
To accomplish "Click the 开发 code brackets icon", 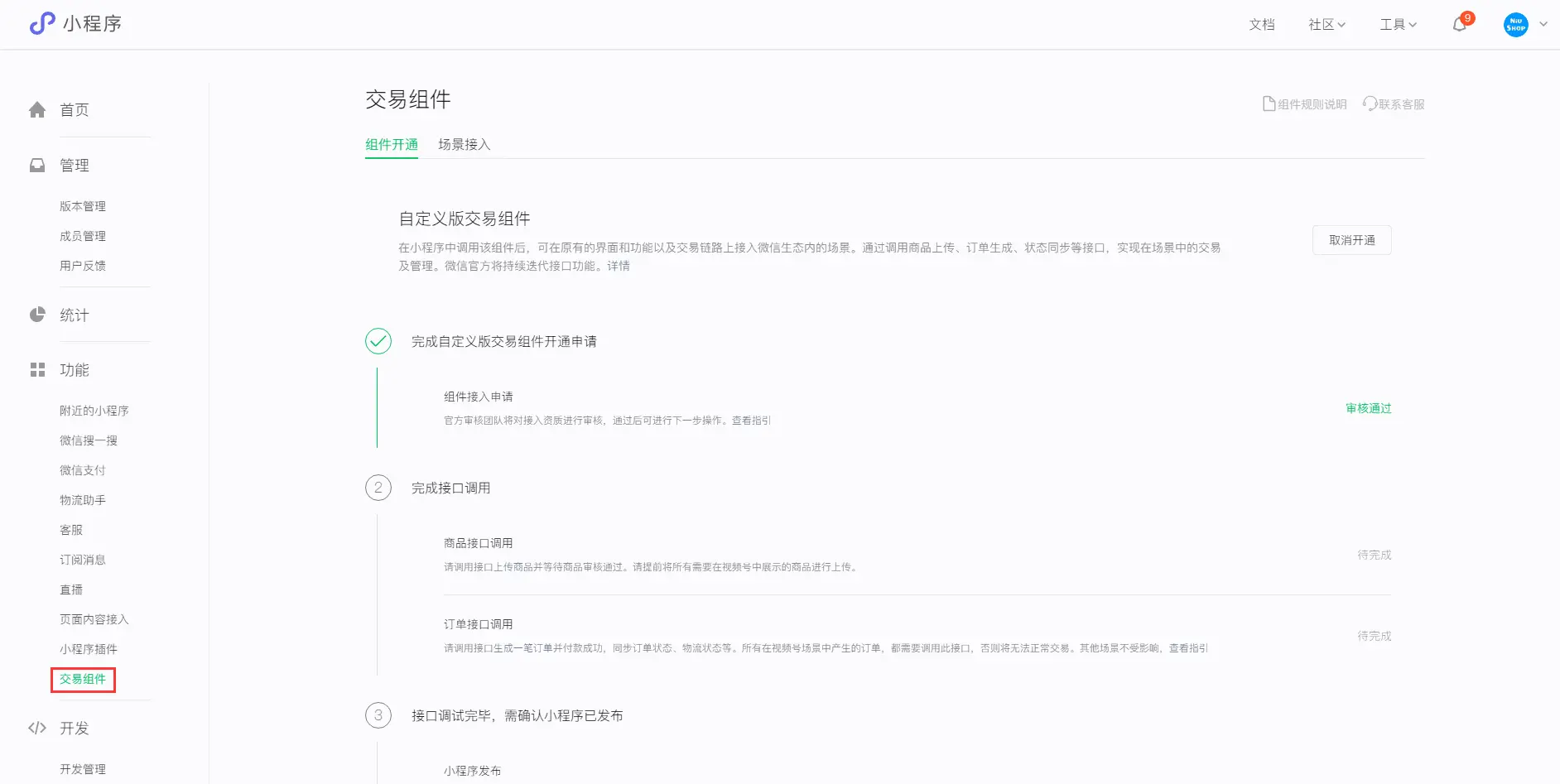I will [37, 729].
